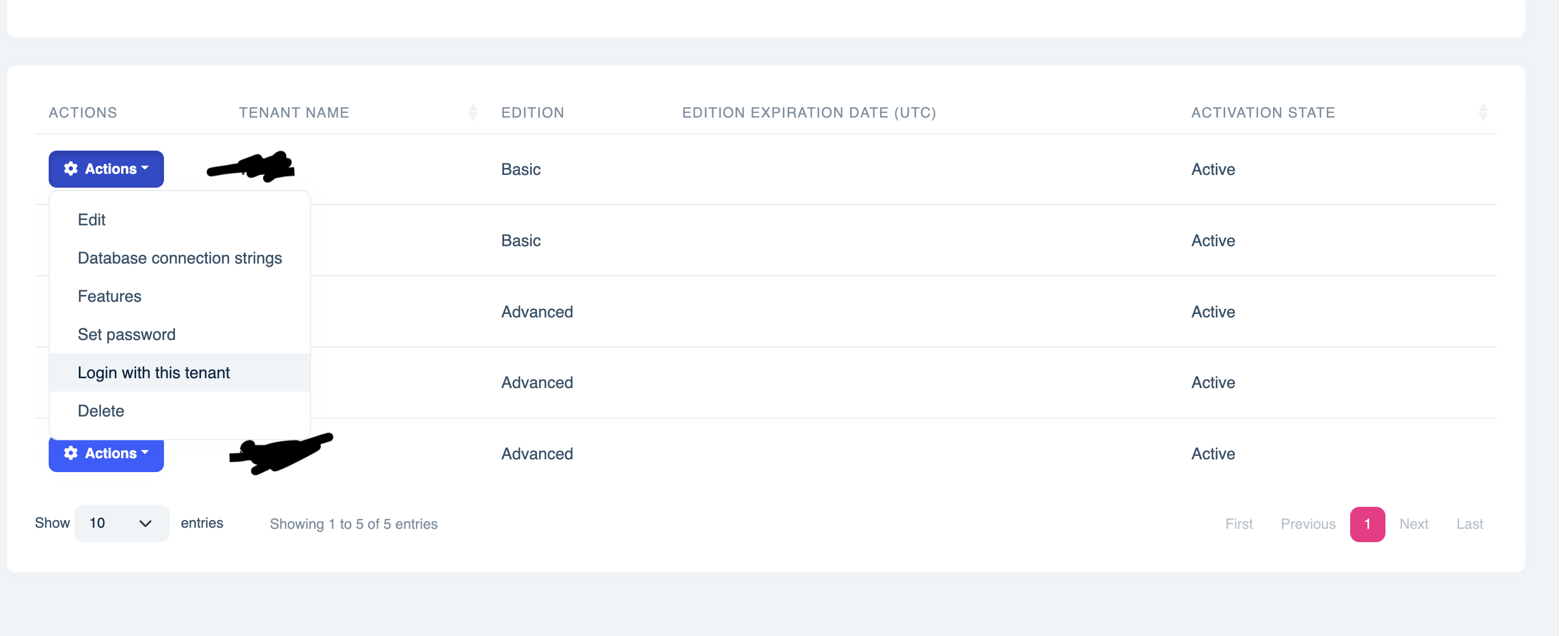Open Features from the actions menu
The image size is (1568, 636).
coord(110,297)
